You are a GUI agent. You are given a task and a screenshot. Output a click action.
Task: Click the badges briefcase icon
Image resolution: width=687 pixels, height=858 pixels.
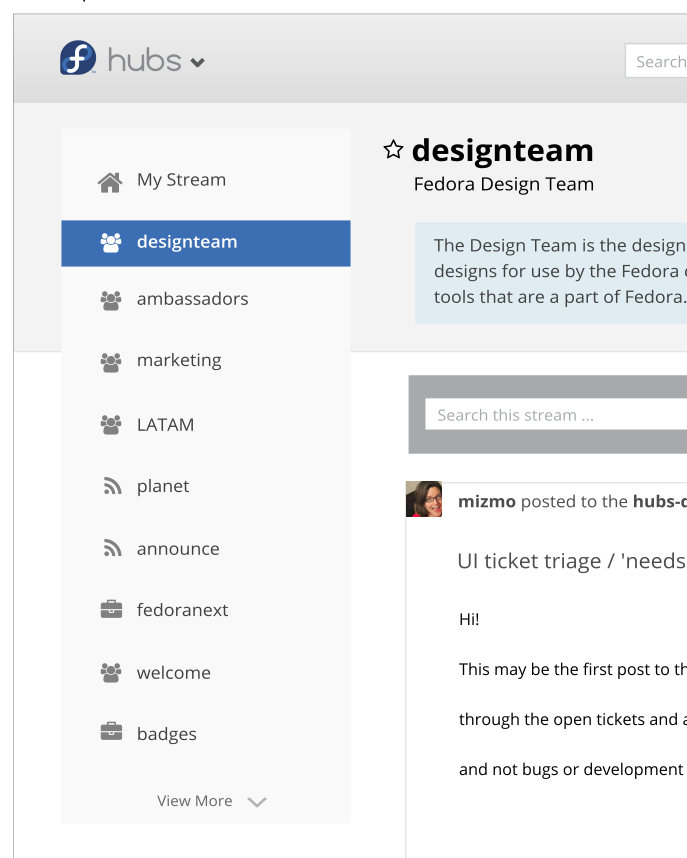tap(112, 731)
